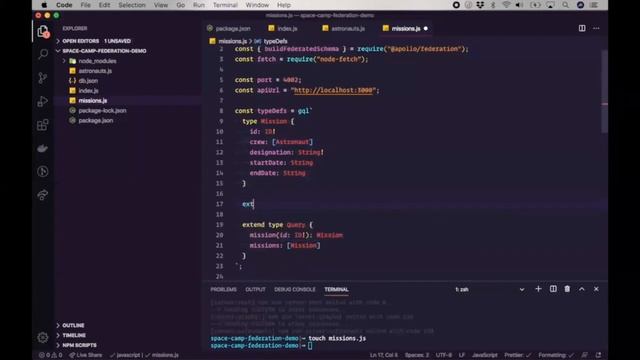Open the Run and Debug view
The height and width of the screenshot is (360, 640).
43,101
